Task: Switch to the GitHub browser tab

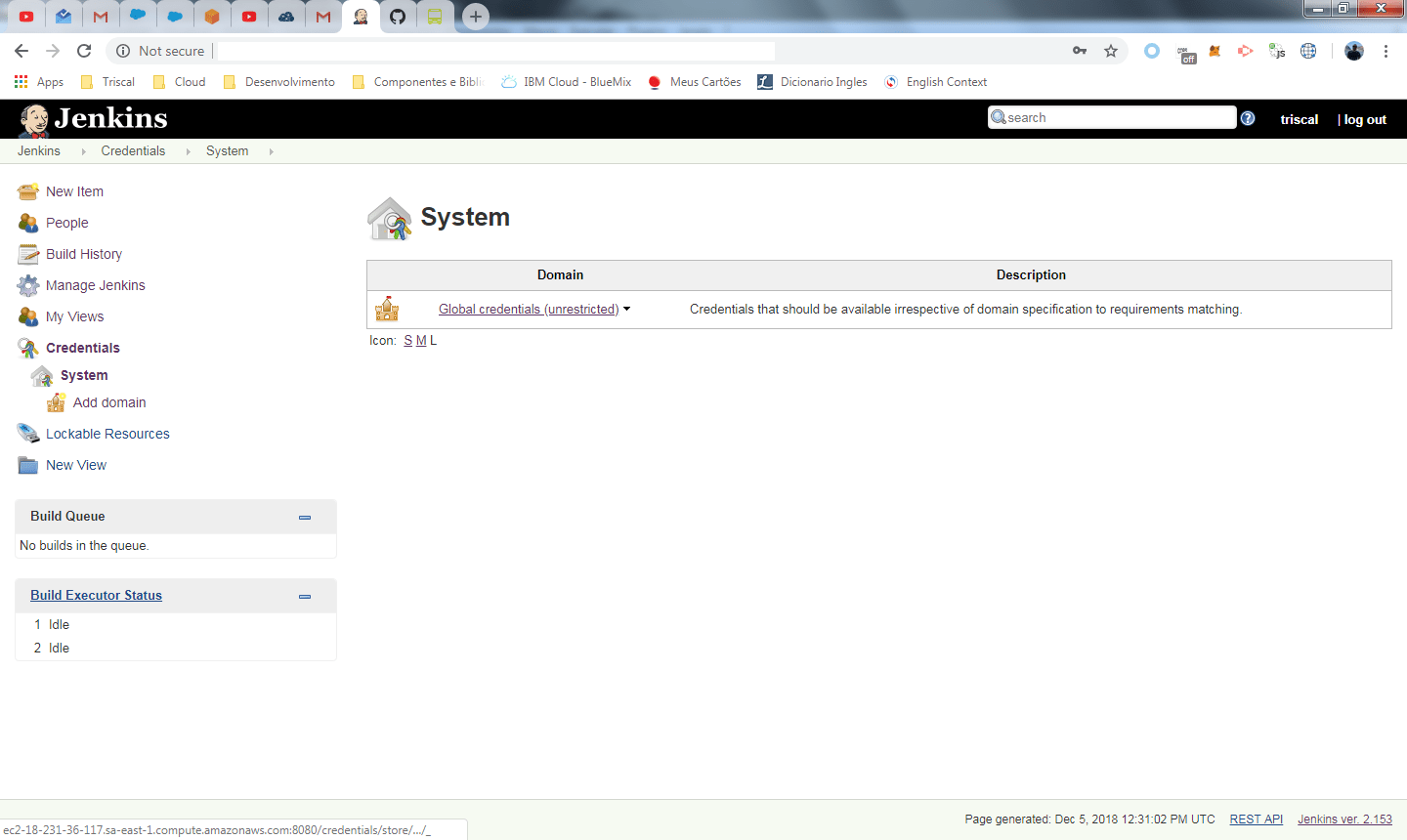Action: [x=398, y=17]
